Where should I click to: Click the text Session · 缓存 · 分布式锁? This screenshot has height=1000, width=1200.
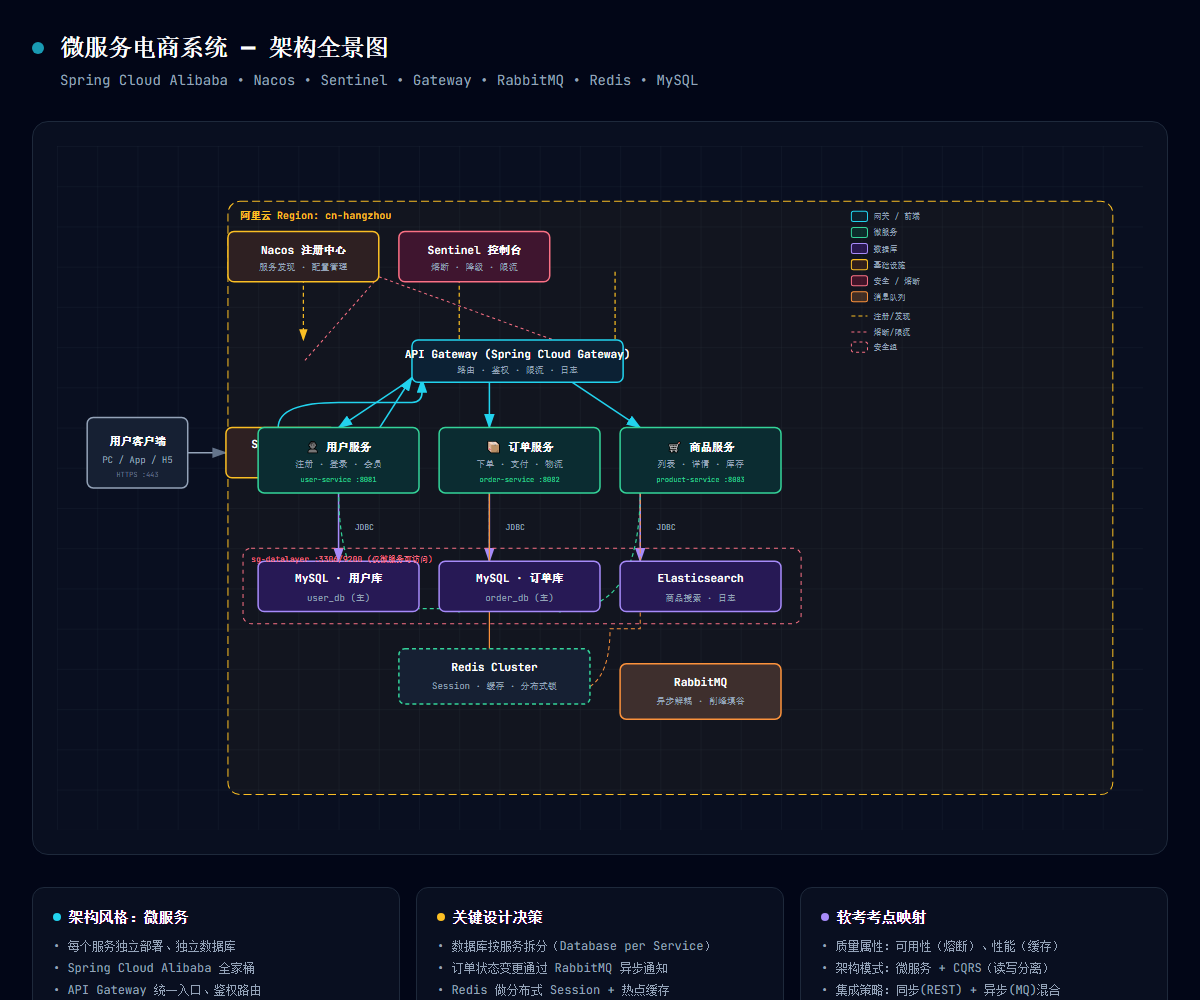click(494, 686)
